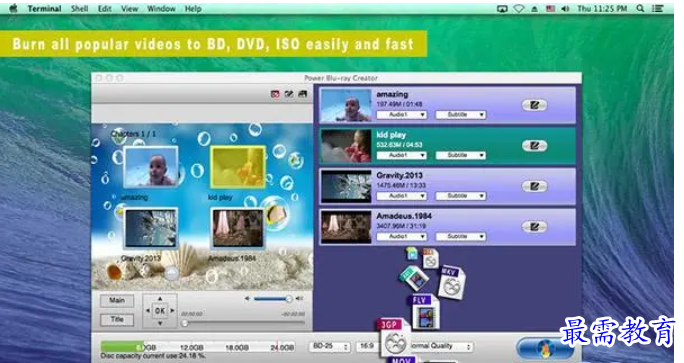Image resolution: width=684 pixels, height=363 pixels.
Task: Click the picture icon in top toolbar
Action: (302, 94)
